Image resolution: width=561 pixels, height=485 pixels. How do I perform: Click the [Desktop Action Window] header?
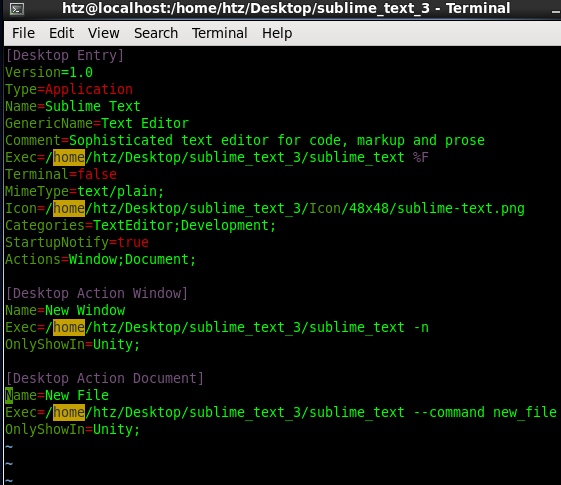point(97,293)
